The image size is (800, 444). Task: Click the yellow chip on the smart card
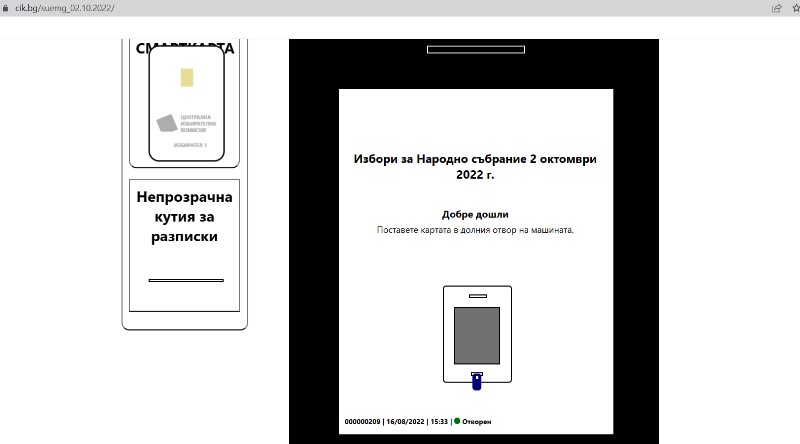click(x=187, y=78)
